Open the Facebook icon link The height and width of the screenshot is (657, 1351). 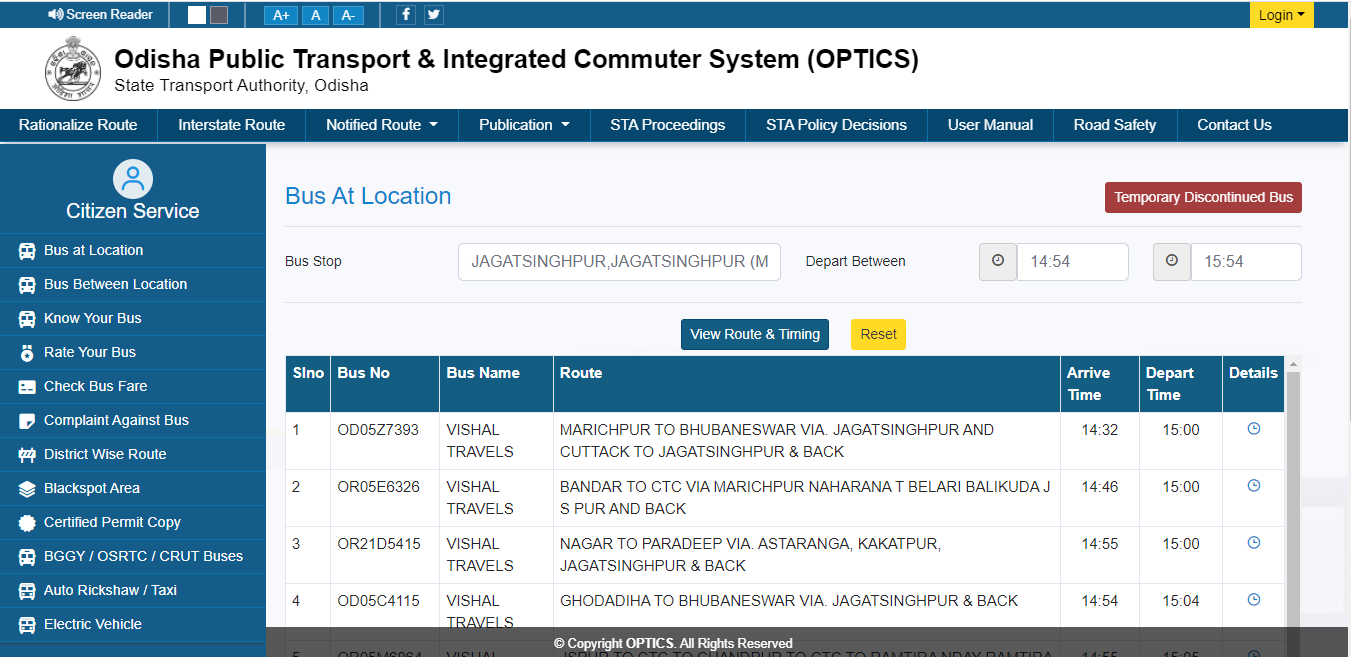406,14
